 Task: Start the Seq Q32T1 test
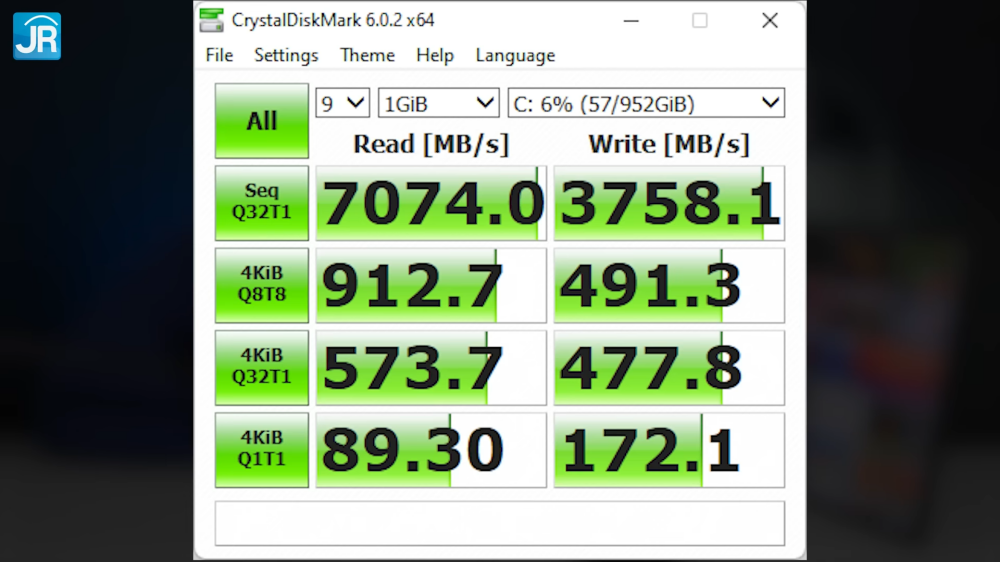pyautogui.click(x=261, y=203)
